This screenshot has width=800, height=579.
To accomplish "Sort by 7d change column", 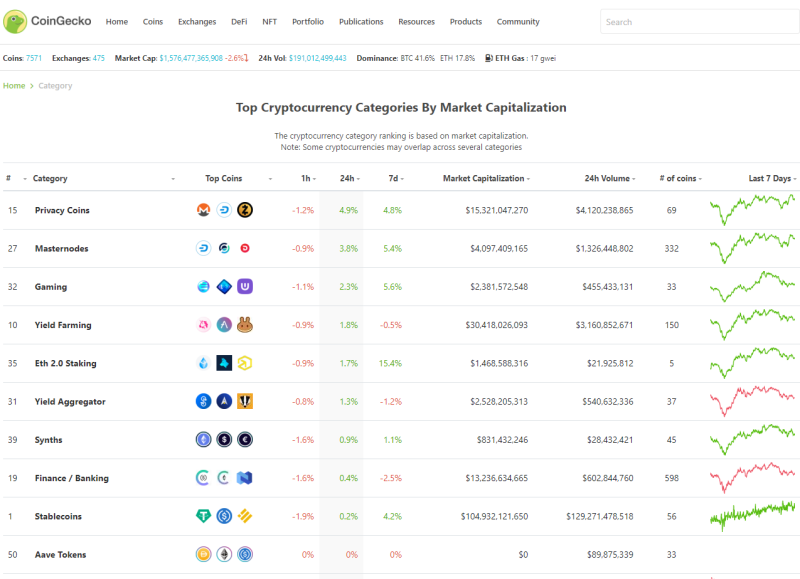I will click(x=393, y=178).
